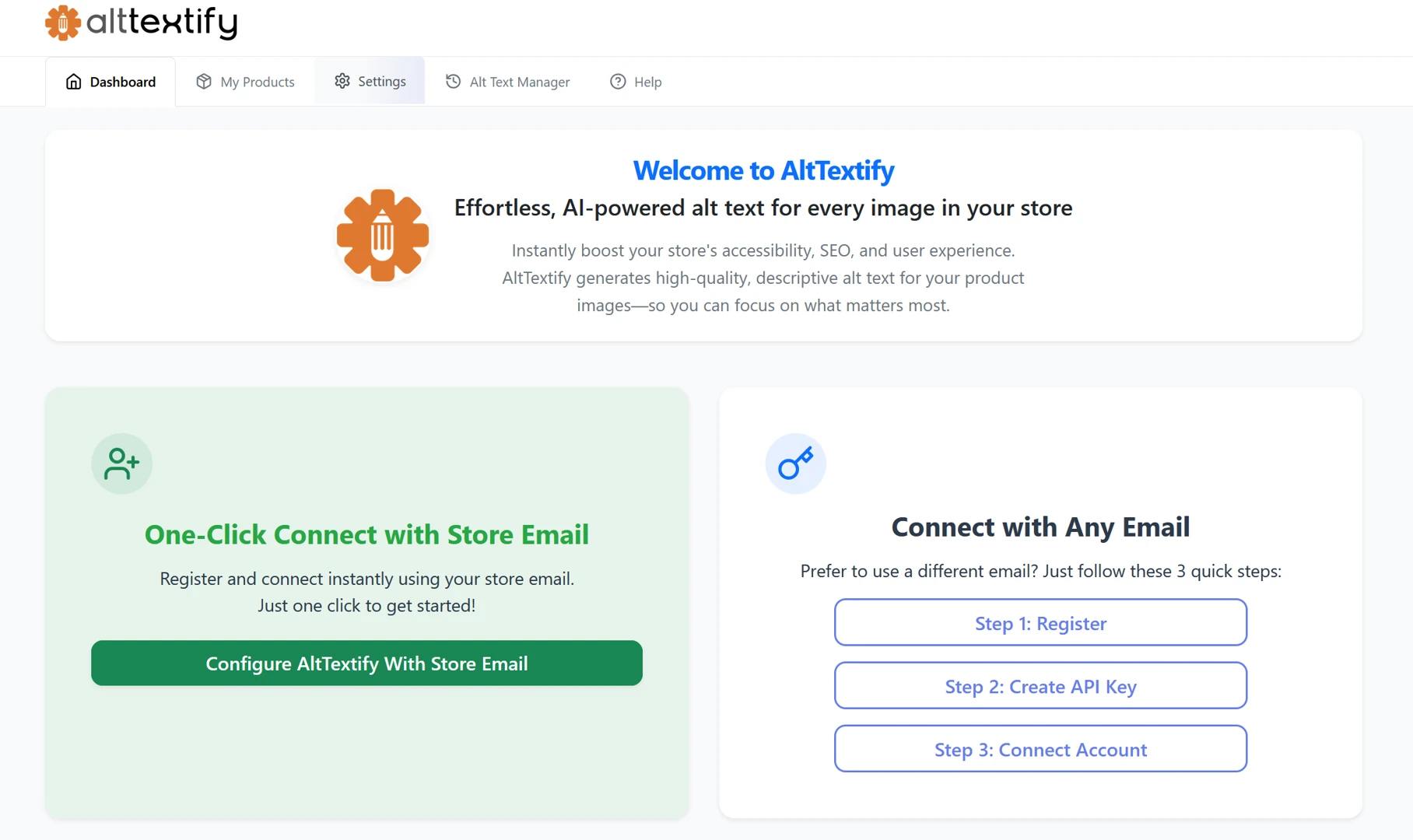Click the blue key icon
Viewport: 1413px width, 840px height.
(795, 464)
